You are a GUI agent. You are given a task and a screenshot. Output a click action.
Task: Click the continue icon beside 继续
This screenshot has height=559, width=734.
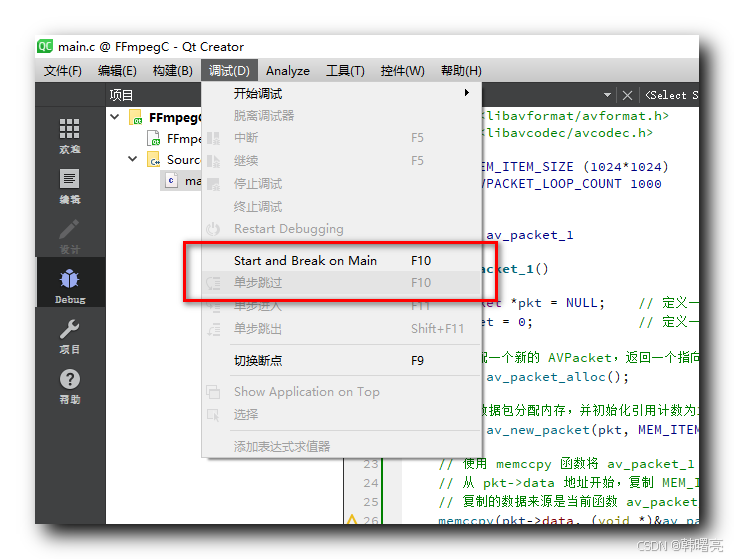click(213, 161)
